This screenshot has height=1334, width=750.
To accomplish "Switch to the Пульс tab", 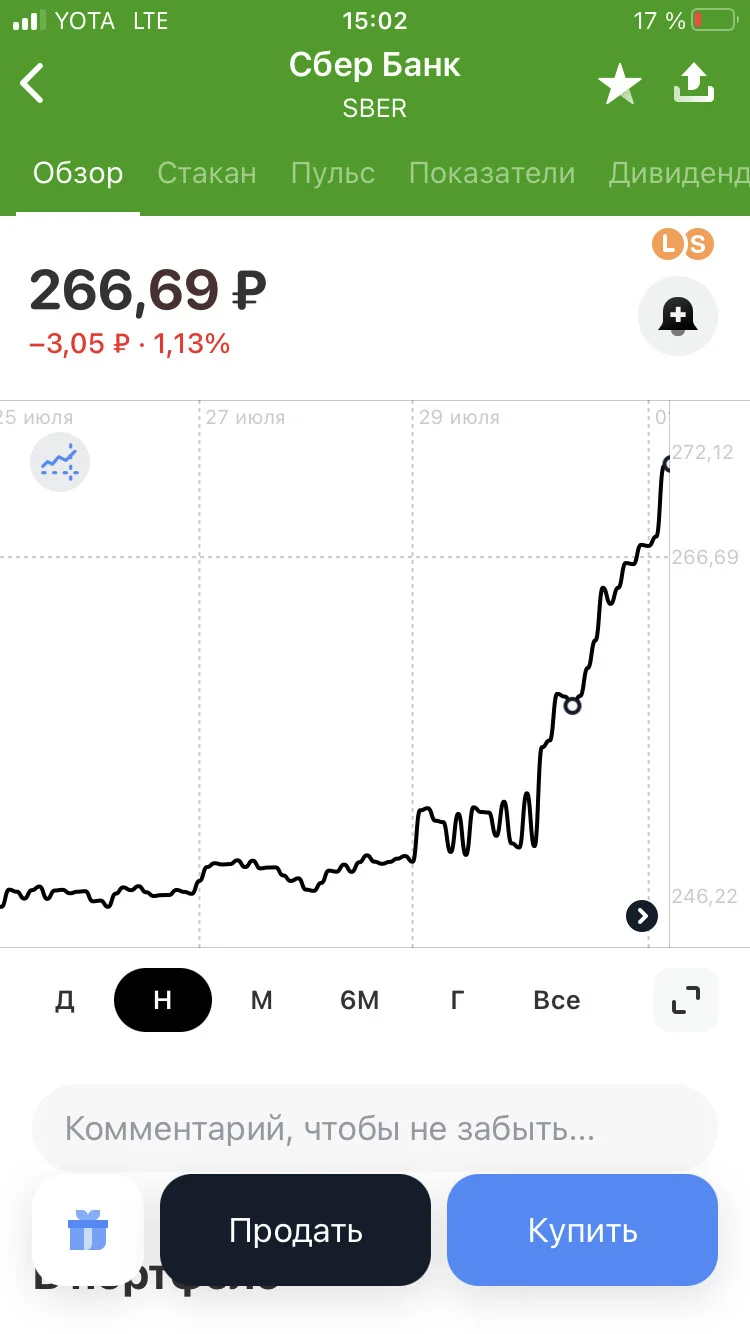I will pyautogui.click(x=333, y=173).
